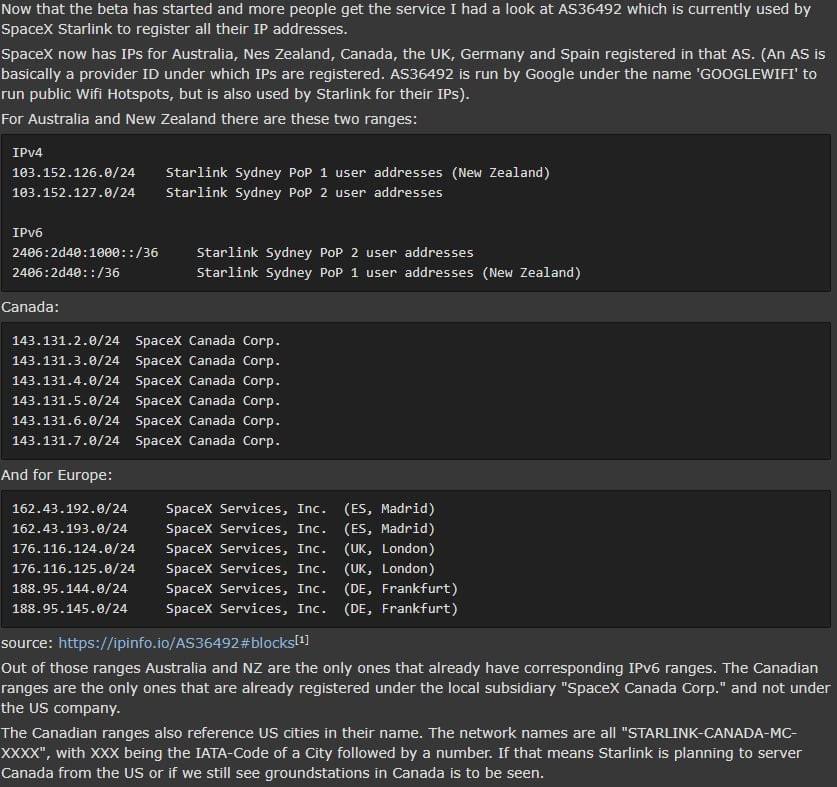Image resolution: width=837 pixels, height=787 pixels.
Task: Click "SpaceX Canada Corp." beside 143.131.7.0/24
Action: point(208,441)
